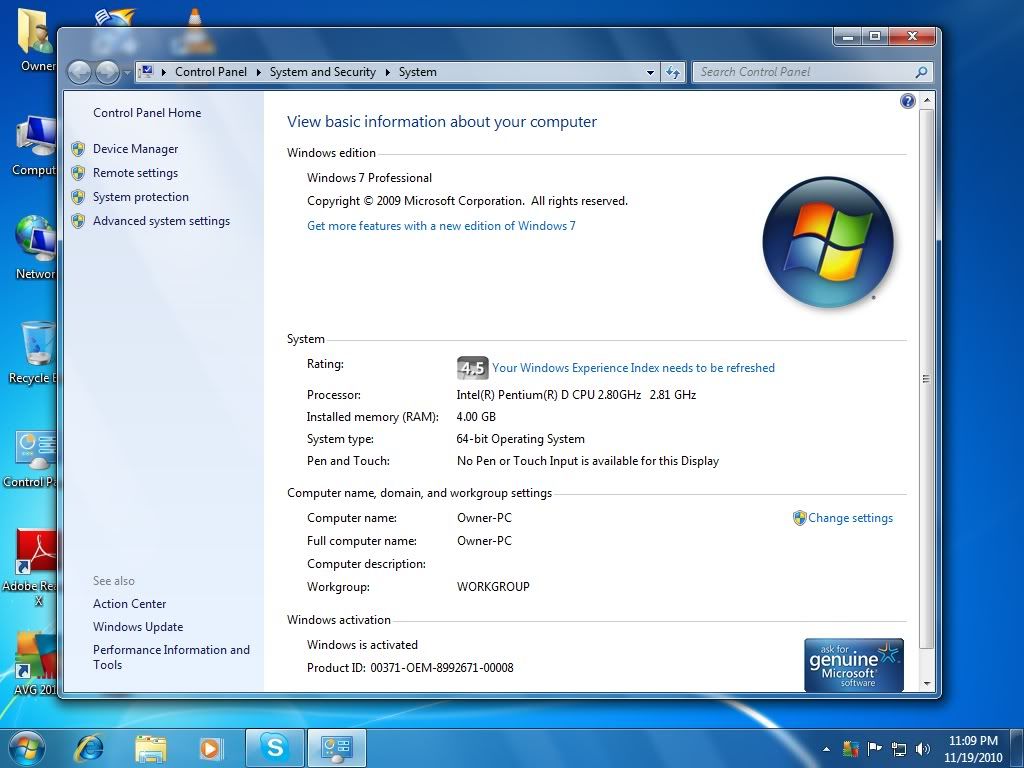This screenshot has height=768, width=1024.
Task: Open Windows Update under See also
Action: 138,627
